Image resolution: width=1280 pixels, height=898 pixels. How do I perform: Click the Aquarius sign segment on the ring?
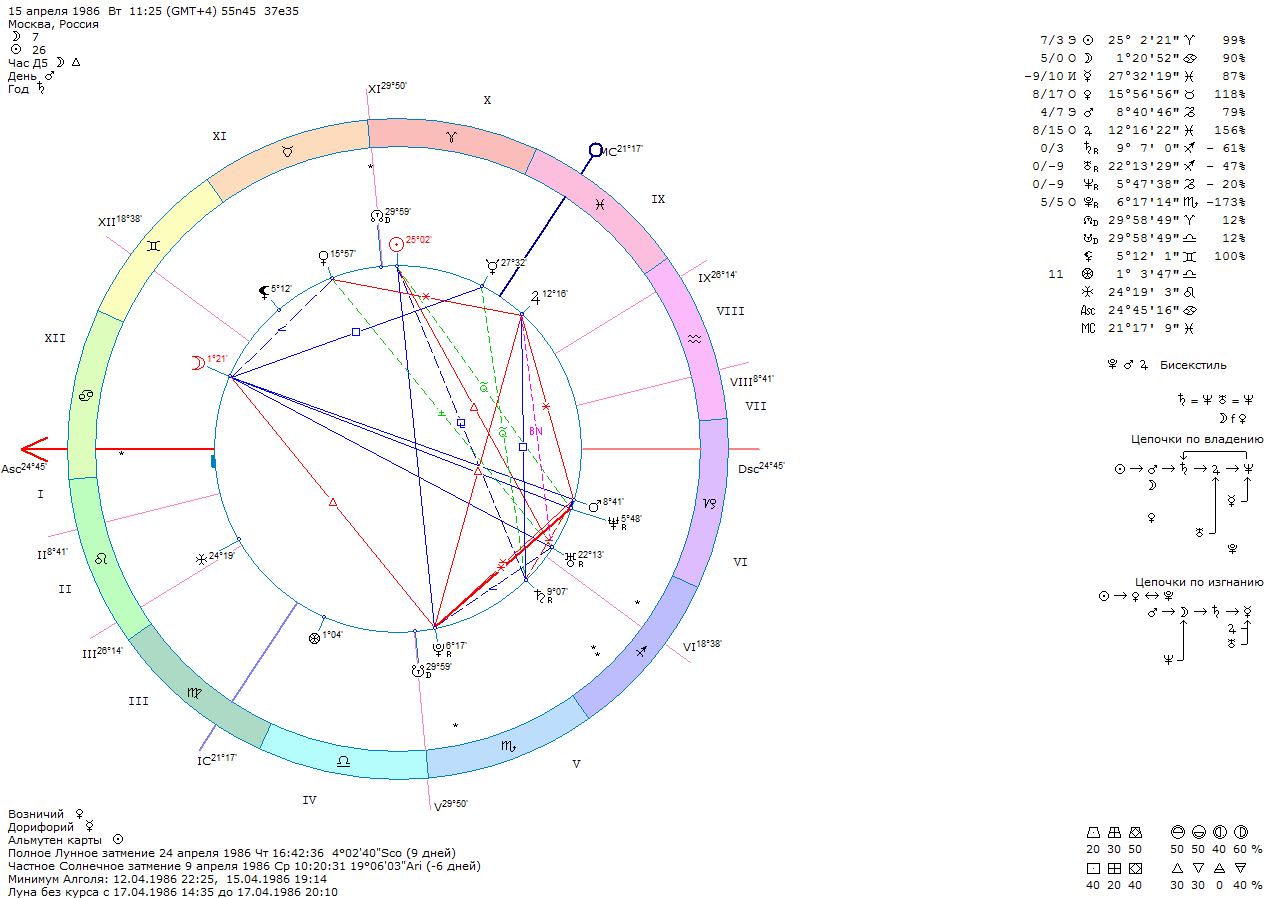(695, 340)
